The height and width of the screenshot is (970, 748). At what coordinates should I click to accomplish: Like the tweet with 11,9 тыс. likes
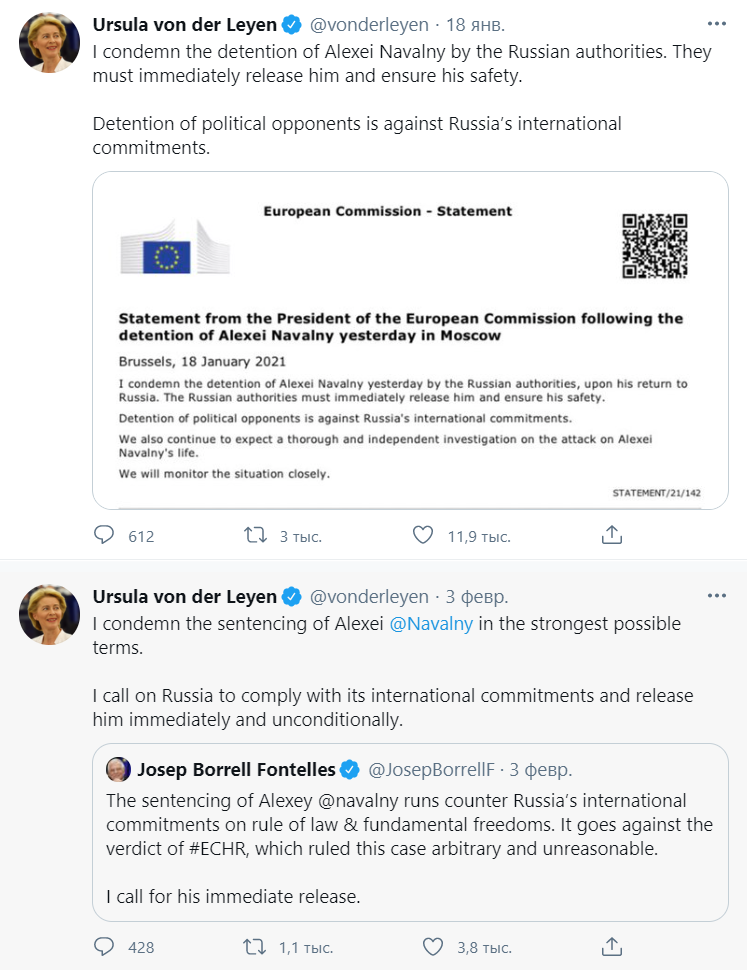click(x=423, y=536)
